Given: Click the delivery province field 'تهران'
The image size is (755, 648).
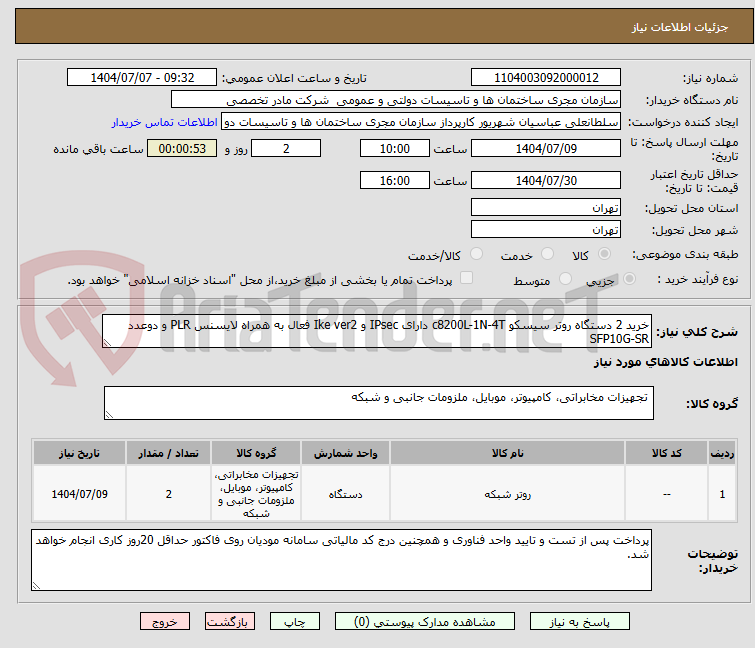Looking at the screenshot, I should 546,208.
